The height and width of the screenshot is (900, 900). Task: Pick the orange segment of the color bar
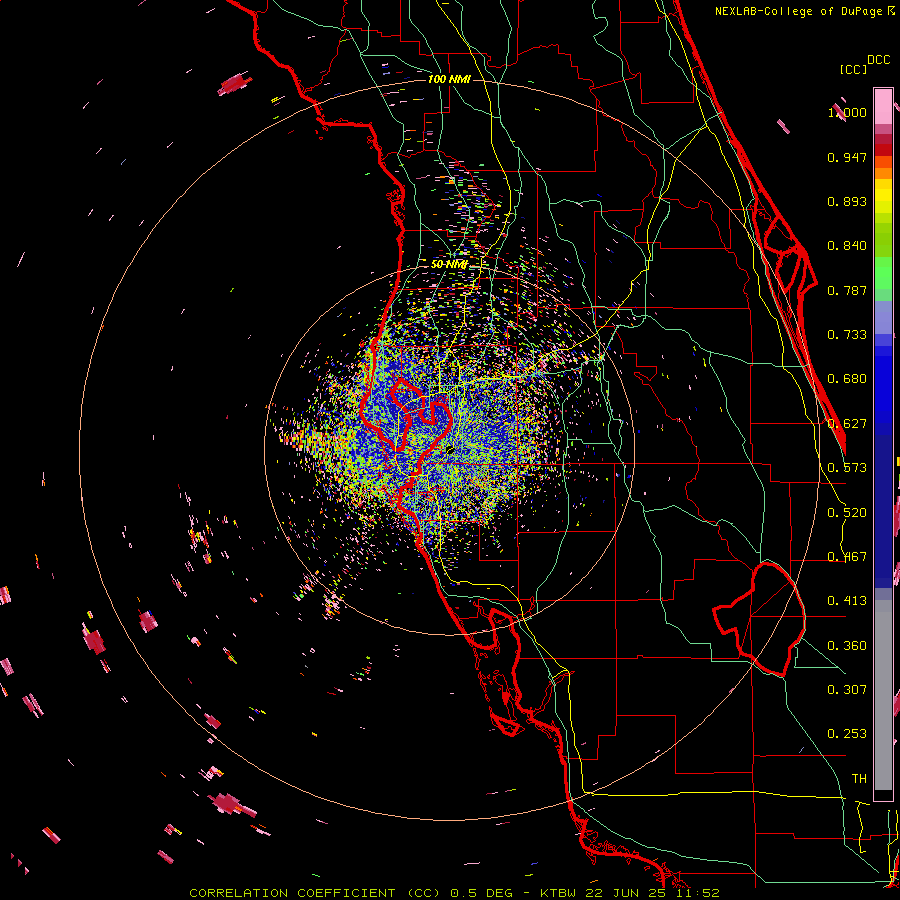(x=883, y=173)
